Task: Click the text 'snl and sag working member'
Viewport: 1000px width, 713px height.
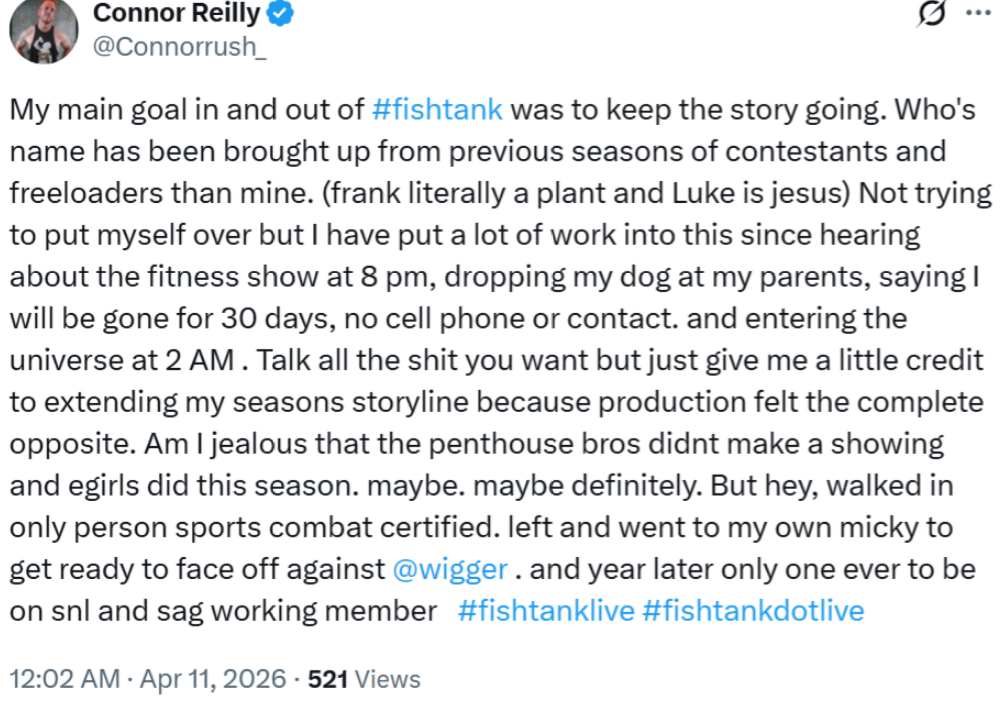Action: tap(223, 611)
